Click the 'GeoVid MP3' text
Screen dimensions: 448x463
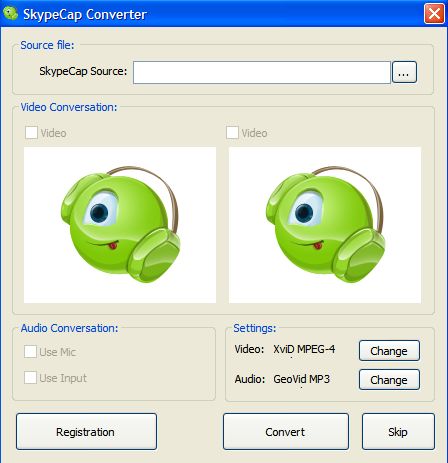point(301,379)
